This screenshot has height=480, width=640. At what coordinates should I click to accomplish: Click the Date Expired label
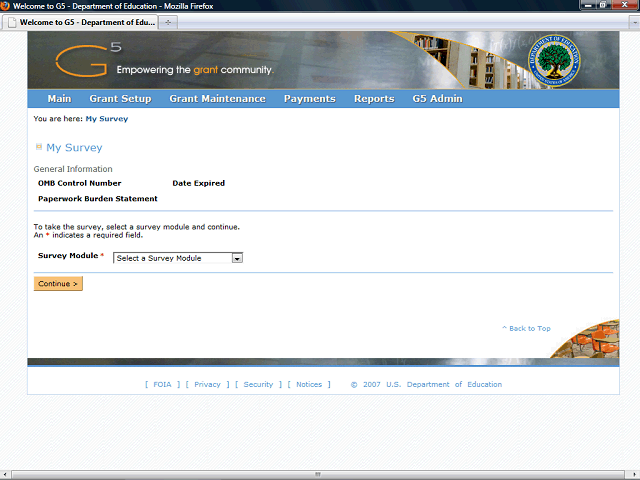pyautogui.click(x=198, y=183)
